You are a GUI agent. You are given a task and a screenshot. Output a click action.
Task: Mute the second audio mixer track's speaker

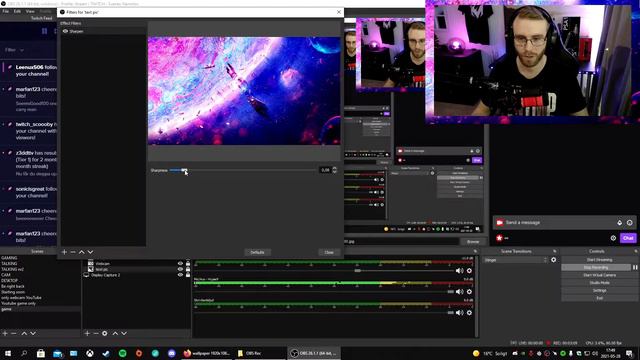tap(460, 291)
